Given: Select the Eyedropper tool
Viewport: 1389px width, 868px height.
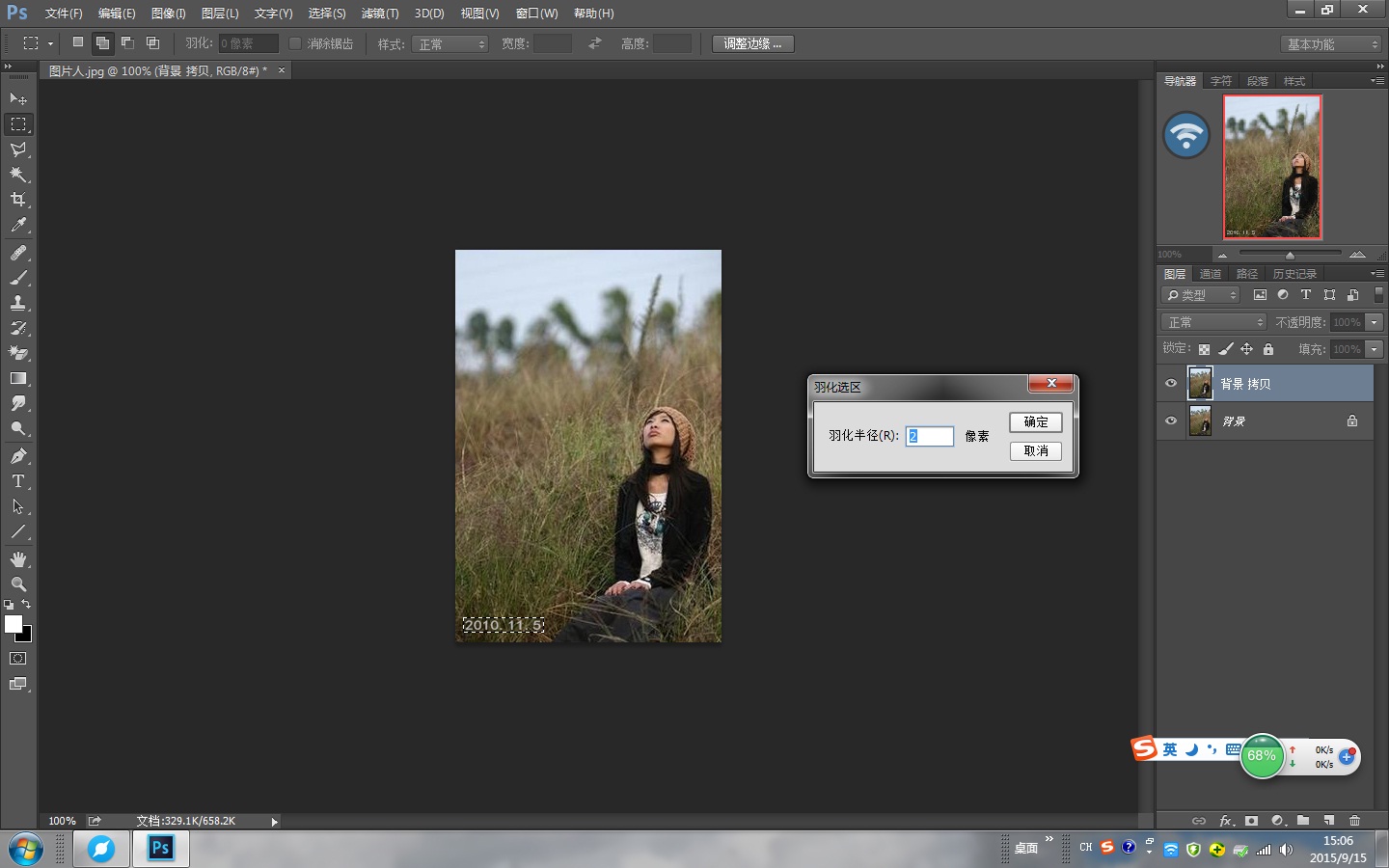Looking at the screenshot, I should coord(18,225).
